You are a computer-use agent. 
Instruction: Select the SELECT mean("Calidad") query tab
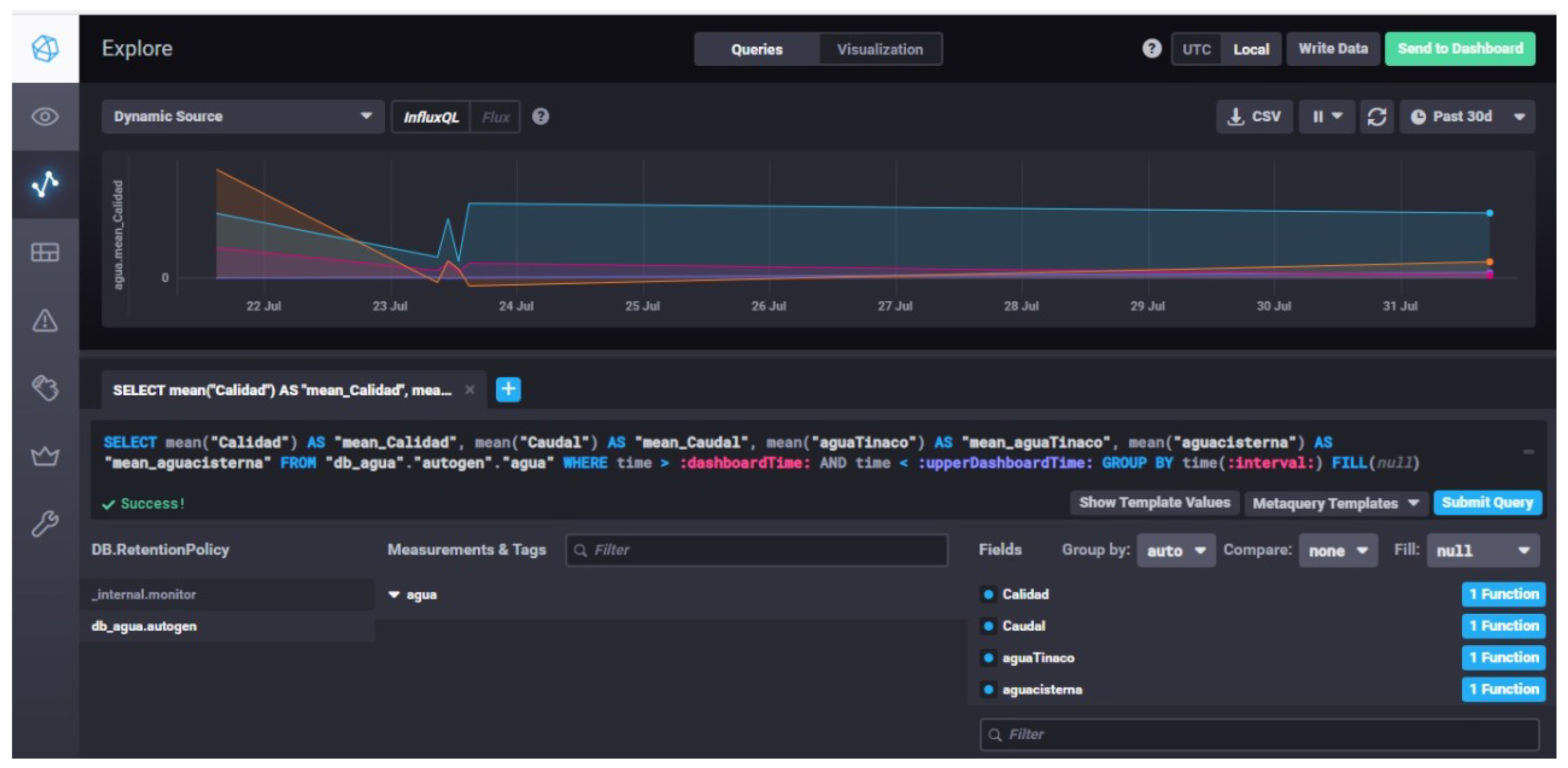click(282, 390)
